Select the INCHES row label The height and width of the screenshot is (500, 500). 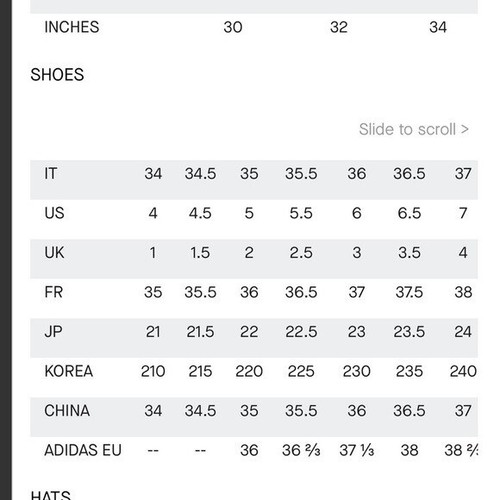[72, 27]
